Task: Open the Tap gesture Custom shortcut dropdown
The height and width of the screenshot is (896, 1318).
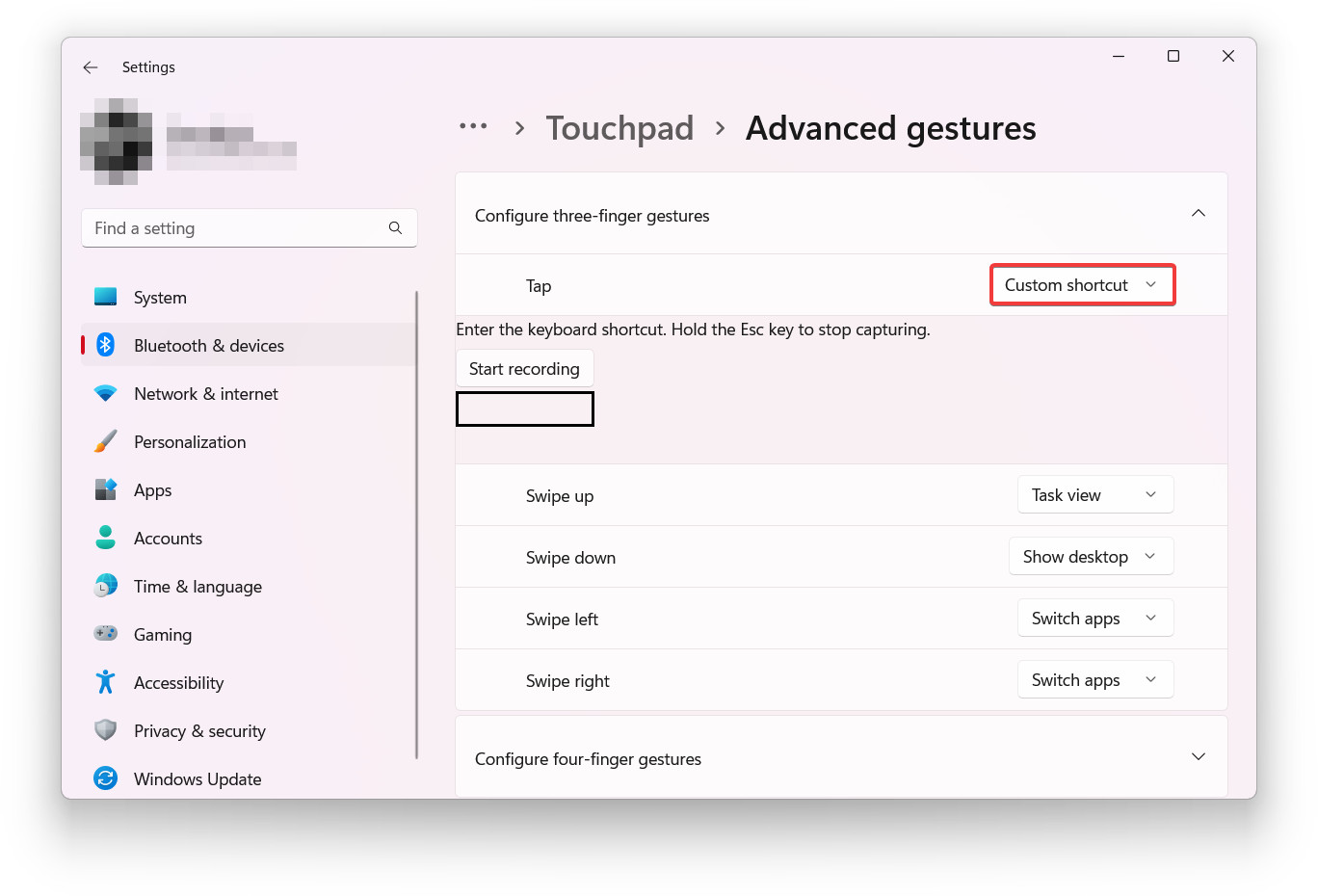Action: click(1082, 284)
